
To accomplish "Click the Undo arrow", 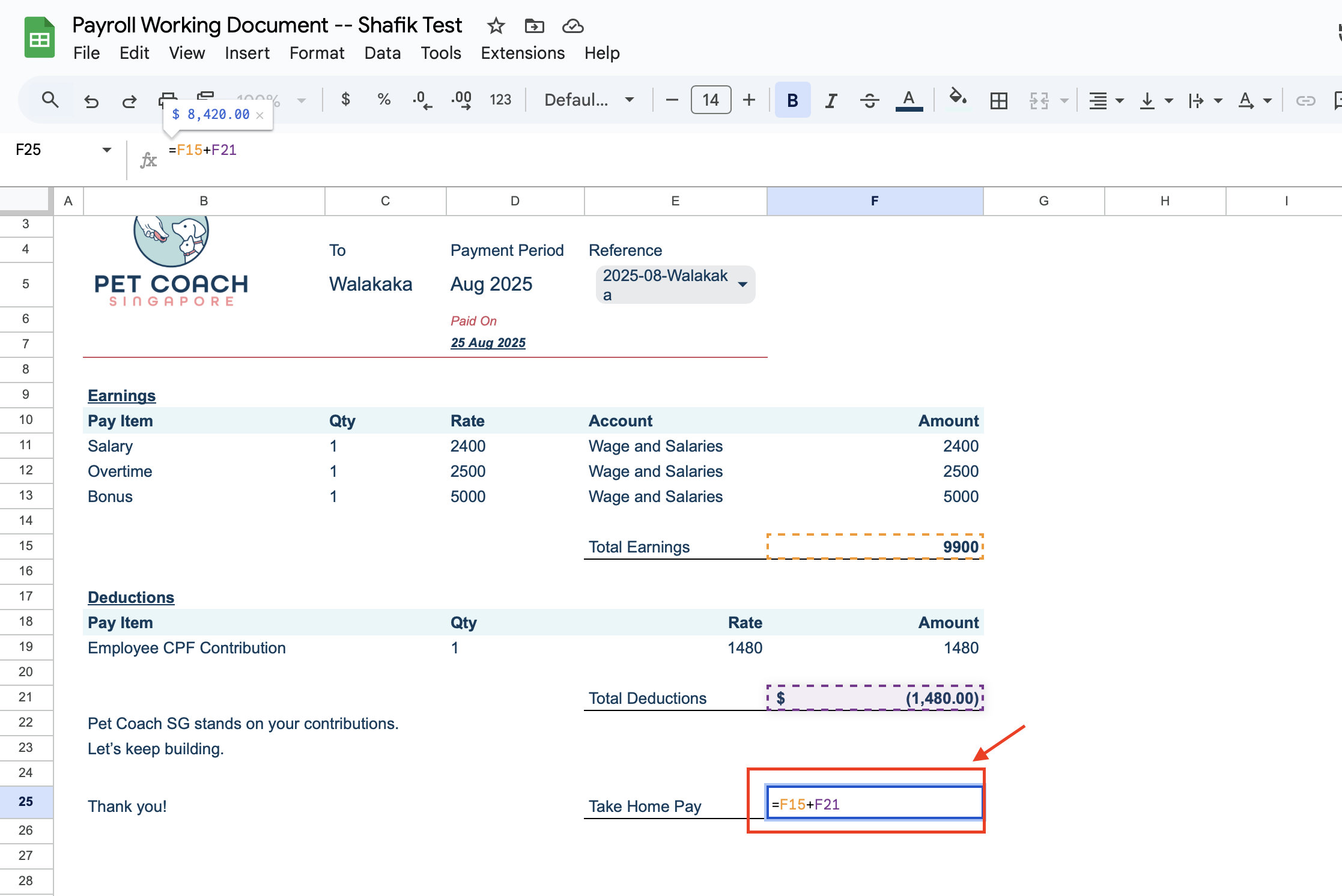I will pyautogui.click(x=91, y=100).
